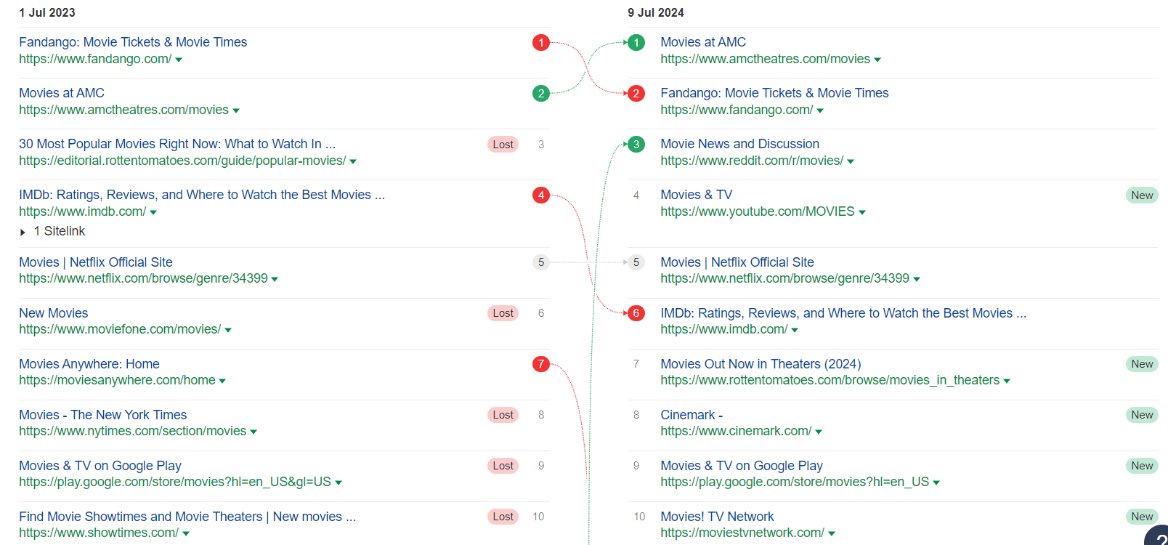Open the Netflix Official Site link in 2023 column
1168x545 pixels.
pos(95,262)
